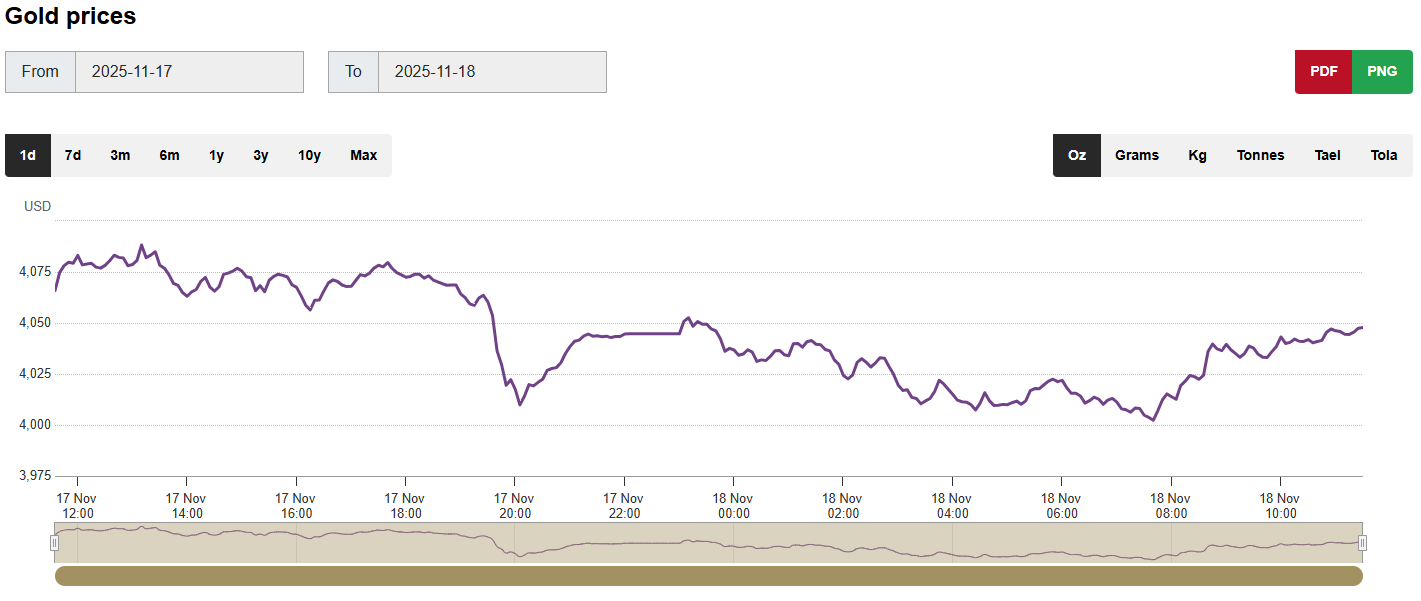Choose the 3m time range
The image size is (1421, 601).
(120, 156)
